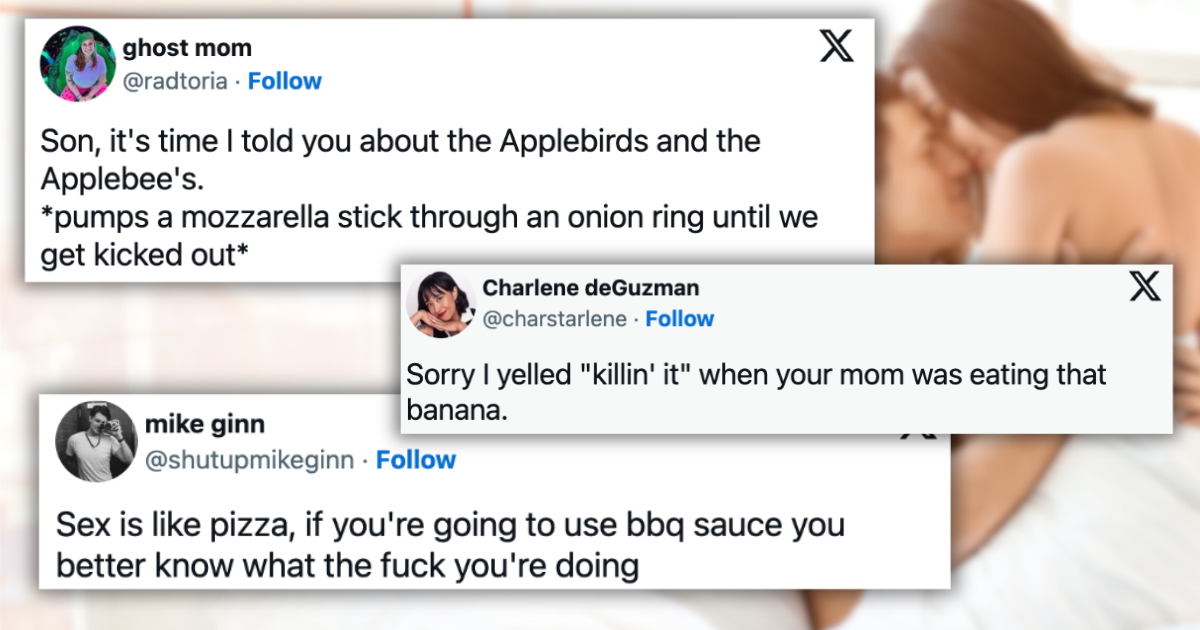Click the display name "mike ginn"
This screenshot has height=630, width=1200.
[205, 425]
